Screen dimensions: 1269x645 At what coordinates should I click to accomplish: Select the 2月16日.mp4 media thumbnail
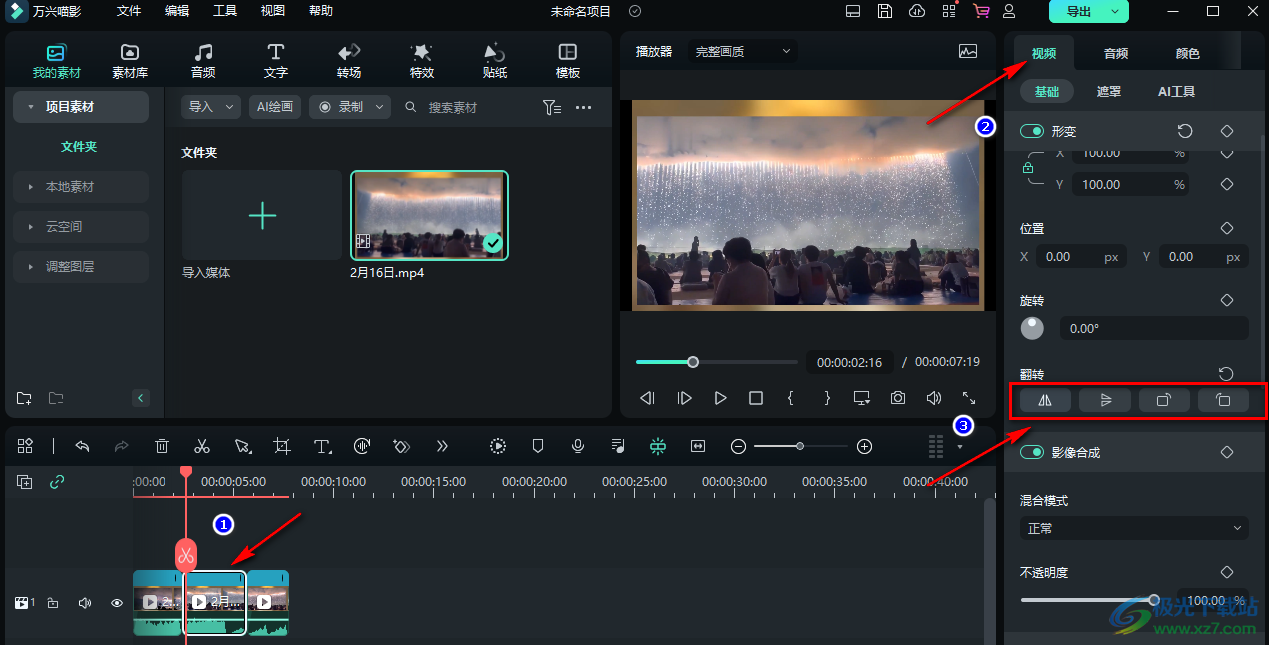[x=429, y=216]
